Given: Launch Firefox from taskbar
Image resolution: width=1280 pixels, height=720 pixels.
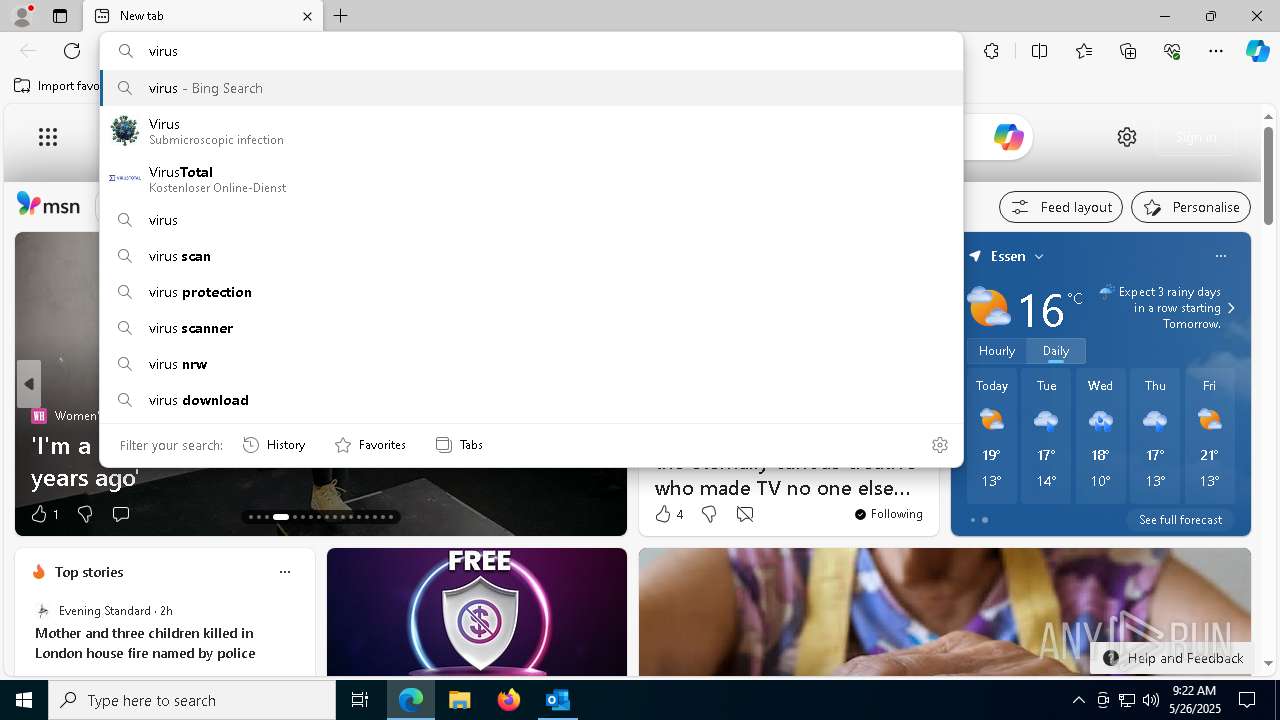Looking at the screenshot, I should point(509,700).
